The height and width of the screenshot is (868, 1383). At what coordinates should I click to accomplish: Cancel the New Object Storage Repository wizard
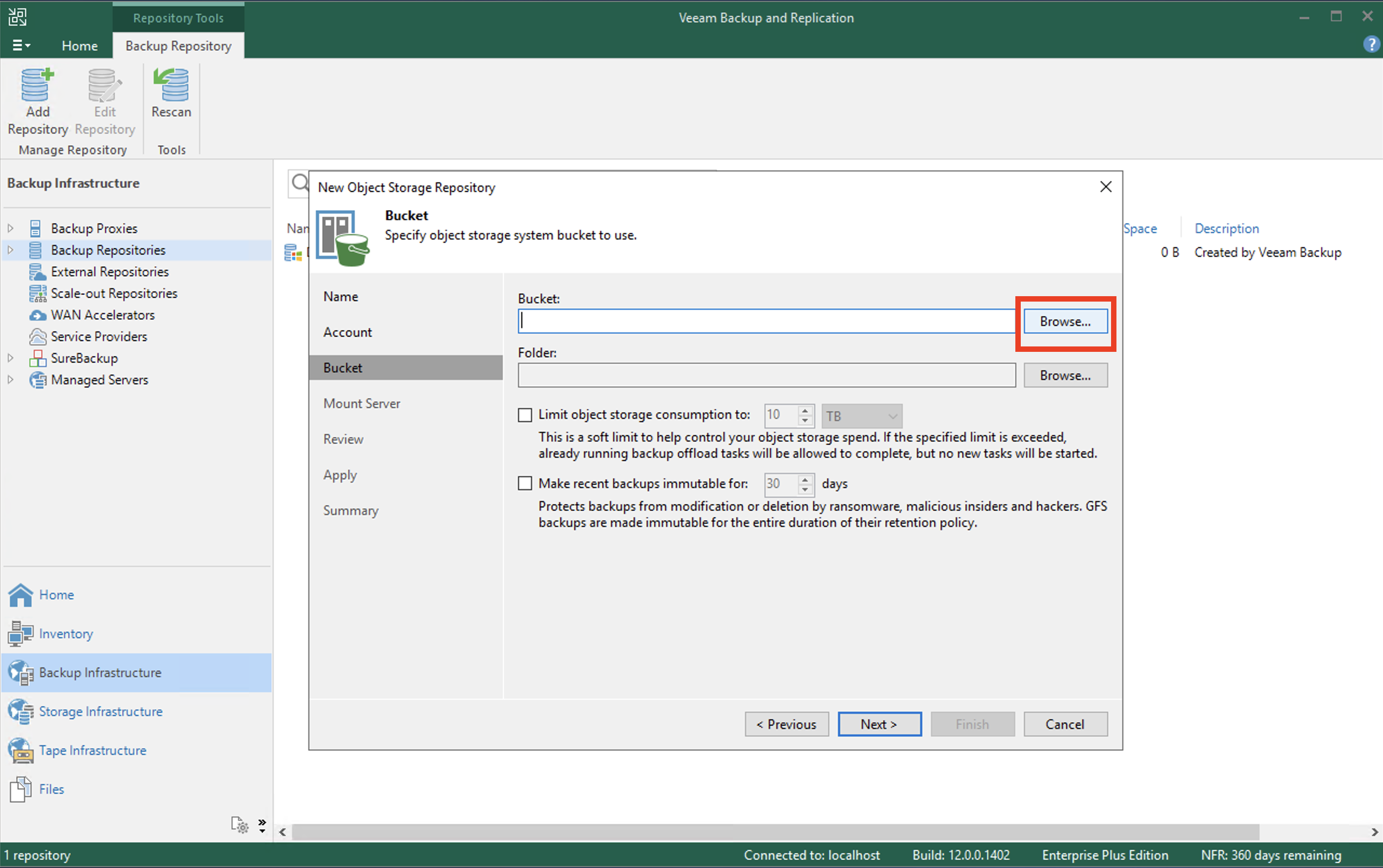coord(1066,724)
